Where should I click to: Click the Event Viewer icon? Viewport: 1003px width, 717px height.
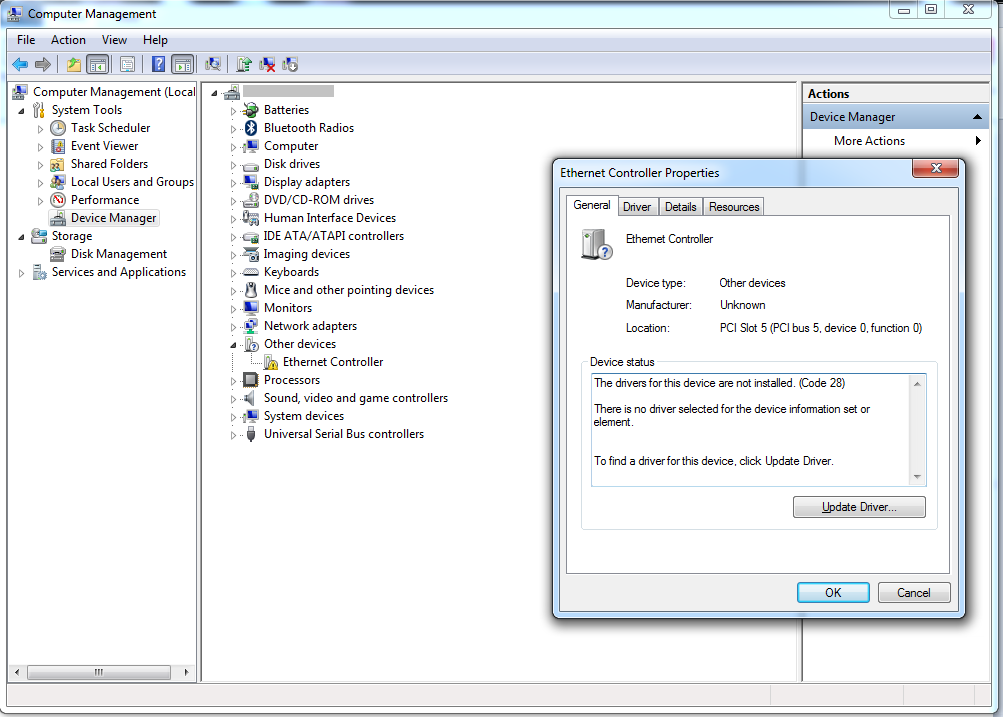click(x=58, y=146)
